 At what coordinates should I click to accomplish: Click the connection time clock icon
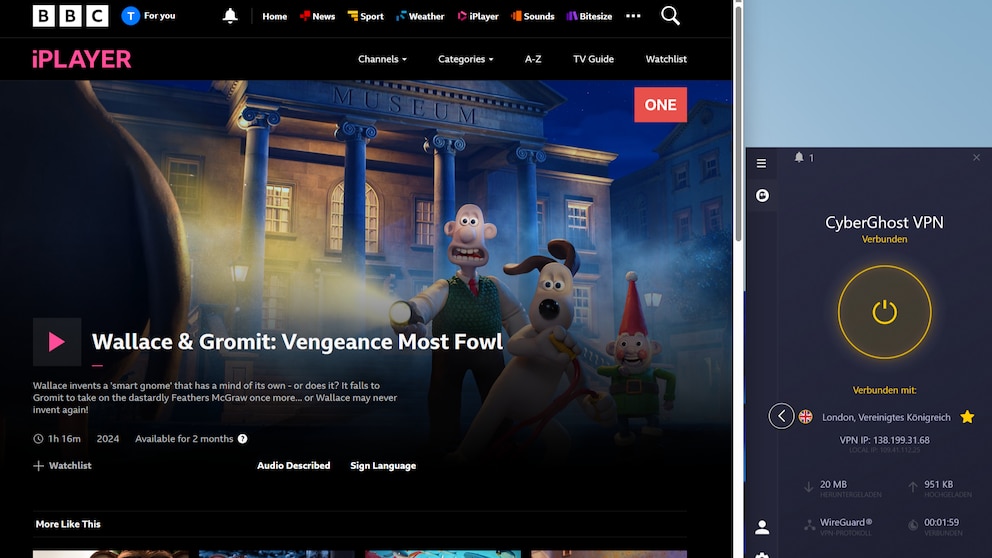click(913, 525)
